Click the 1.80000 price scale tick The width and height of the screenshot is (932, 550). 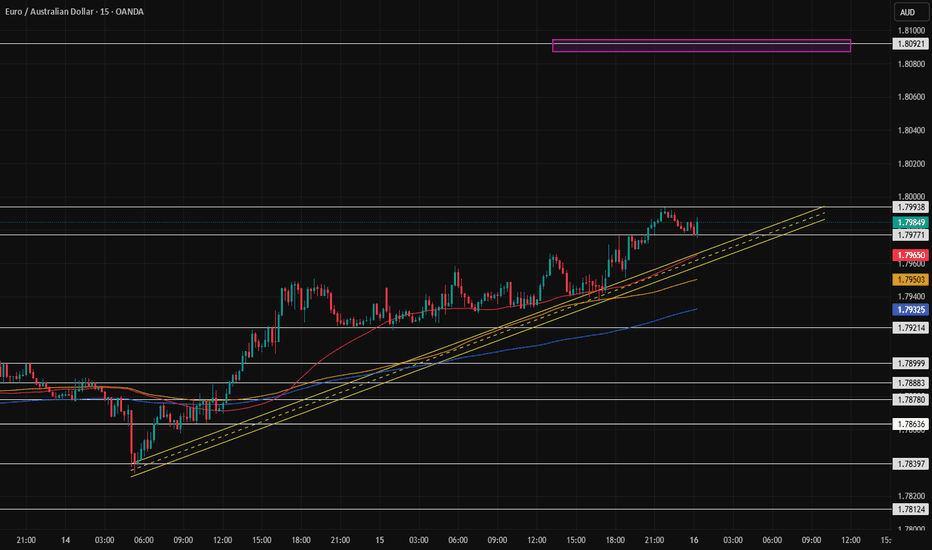(911, 197)
